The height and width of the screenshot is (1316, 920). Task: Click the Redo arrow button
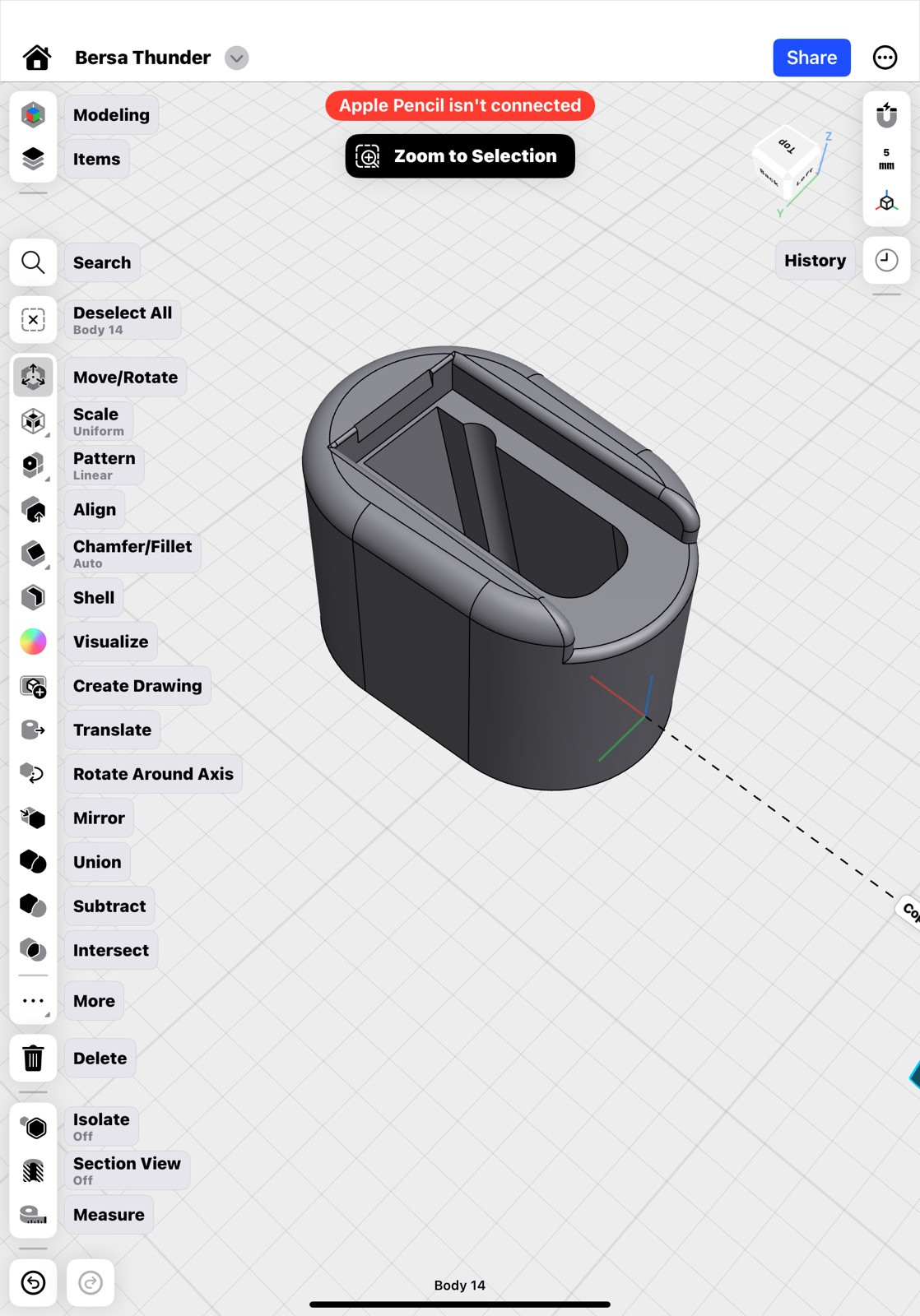(91, 1283)
